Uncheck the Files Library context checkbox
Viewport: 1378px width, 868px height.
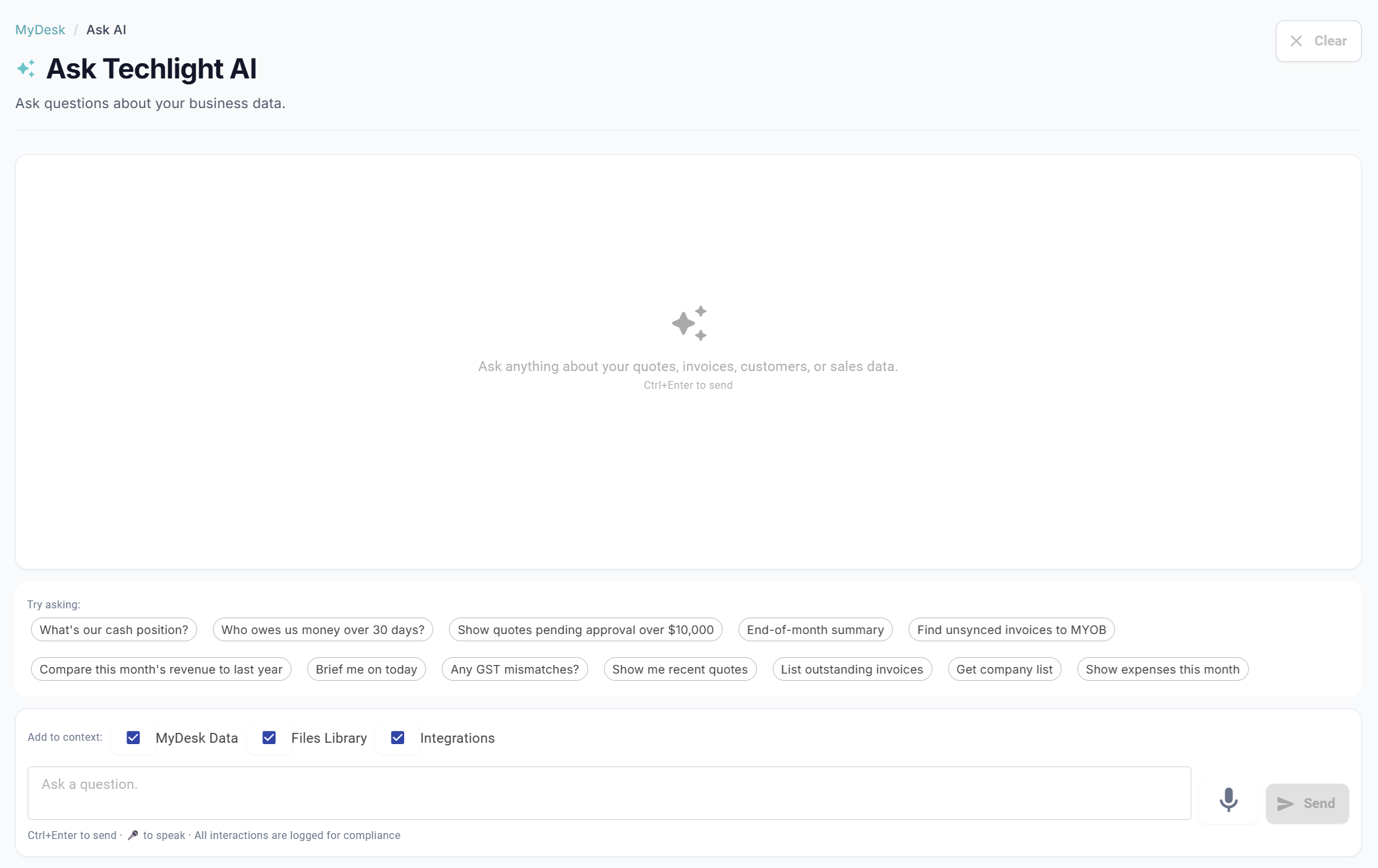[x=269, y=738]
